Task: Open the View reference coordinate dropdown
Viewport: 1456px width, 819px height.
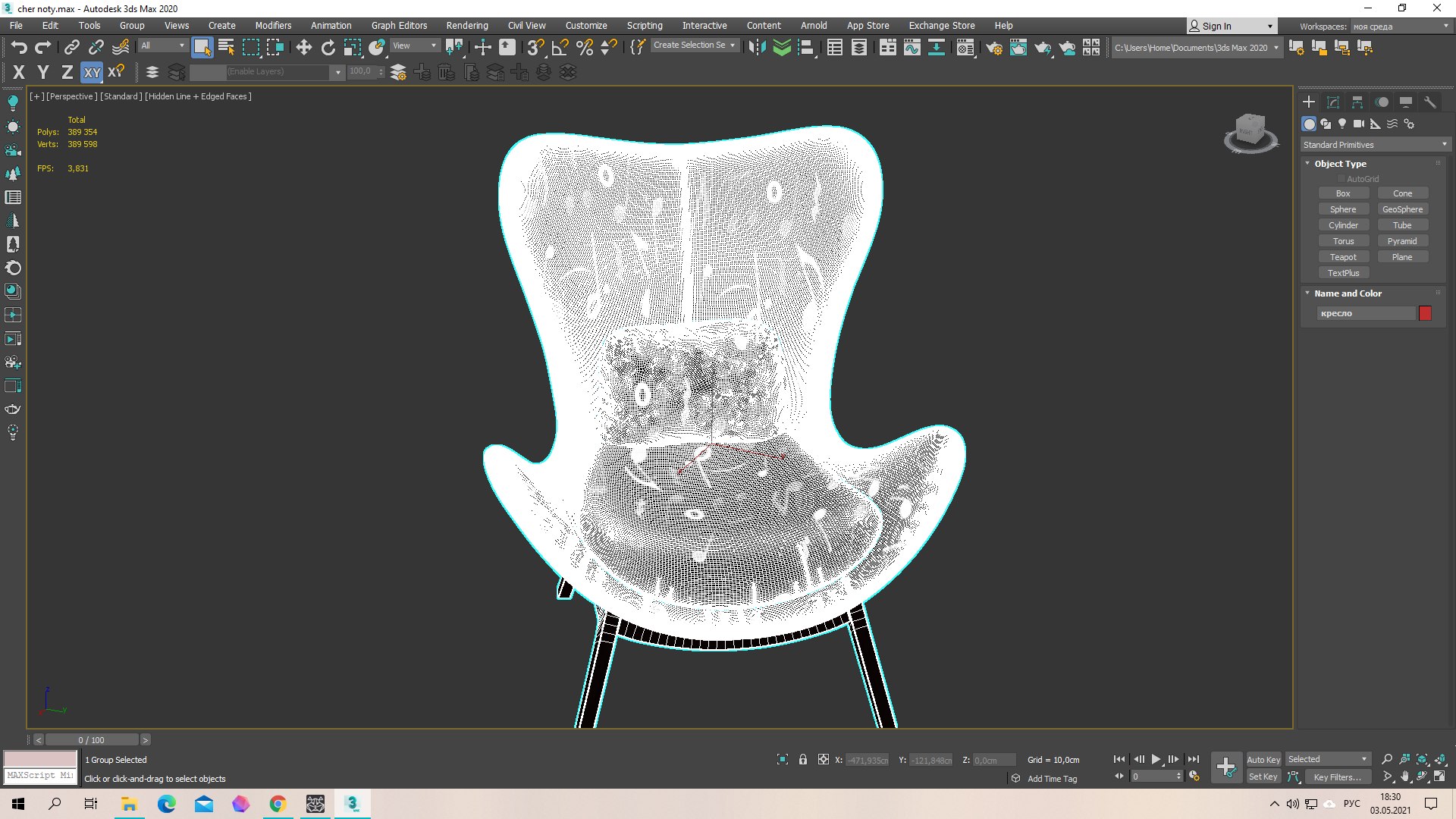Action: click(414, 45)
